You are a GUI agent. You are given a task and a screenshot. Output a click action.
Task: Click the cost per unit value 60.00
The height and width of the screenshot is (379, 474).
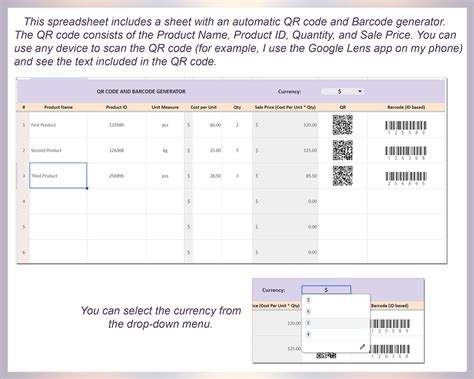[215, 125]
